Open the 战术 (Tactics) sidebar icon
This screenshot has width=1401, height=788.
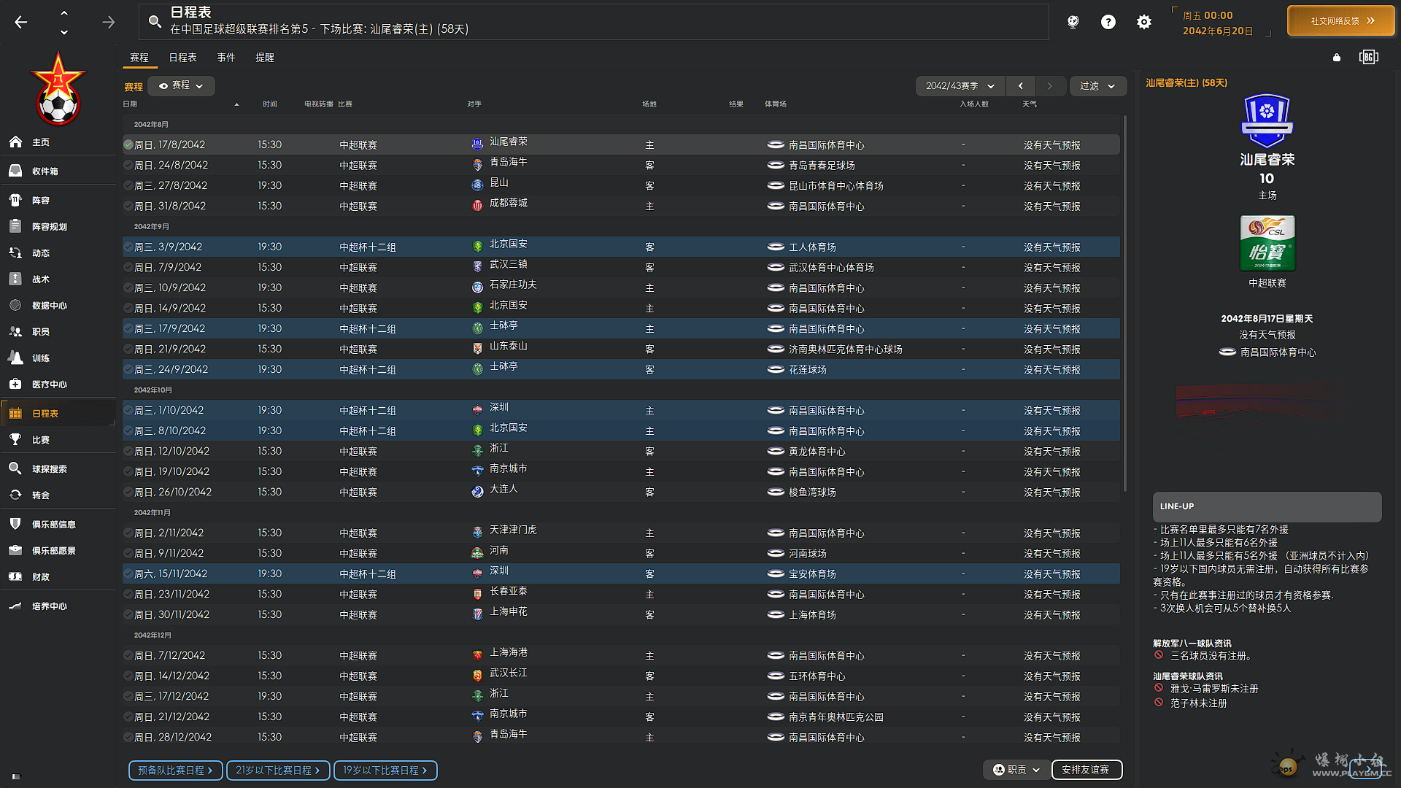15,279
